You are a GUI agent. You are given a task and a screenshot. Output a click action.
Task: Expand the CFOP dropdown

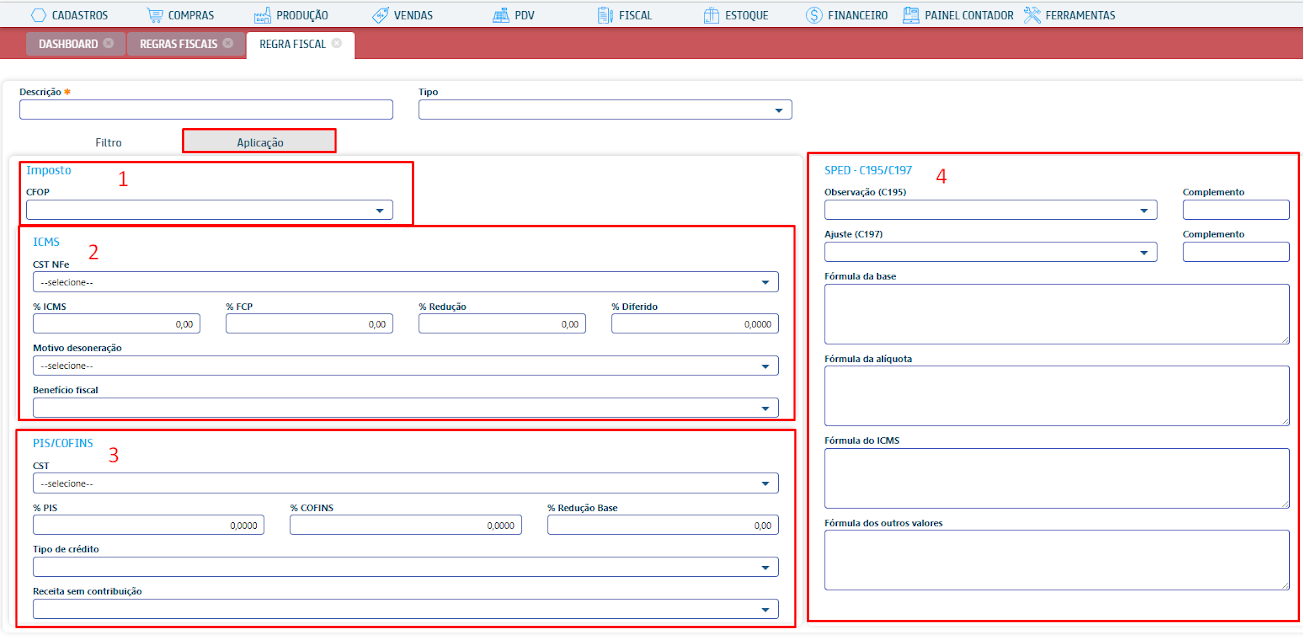coord(209,210)
